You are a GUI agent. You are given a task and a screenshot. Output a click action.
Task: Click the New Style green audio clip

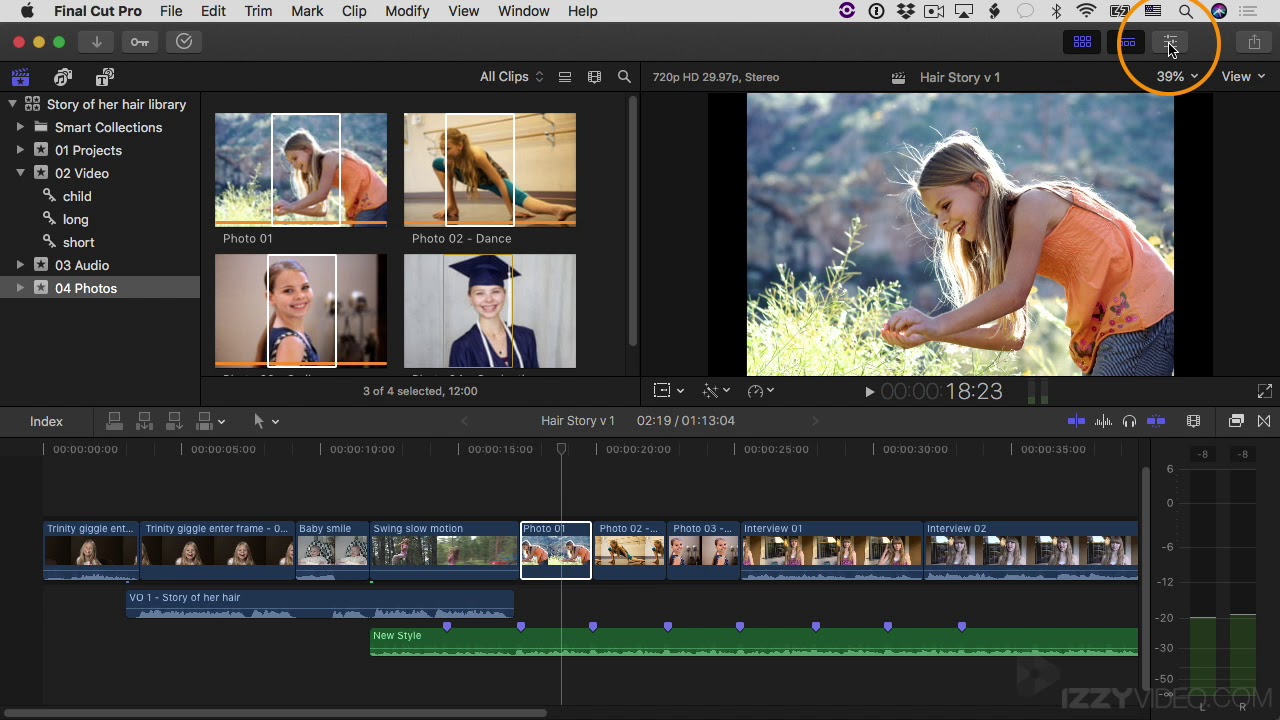click(x=754, y=642)
